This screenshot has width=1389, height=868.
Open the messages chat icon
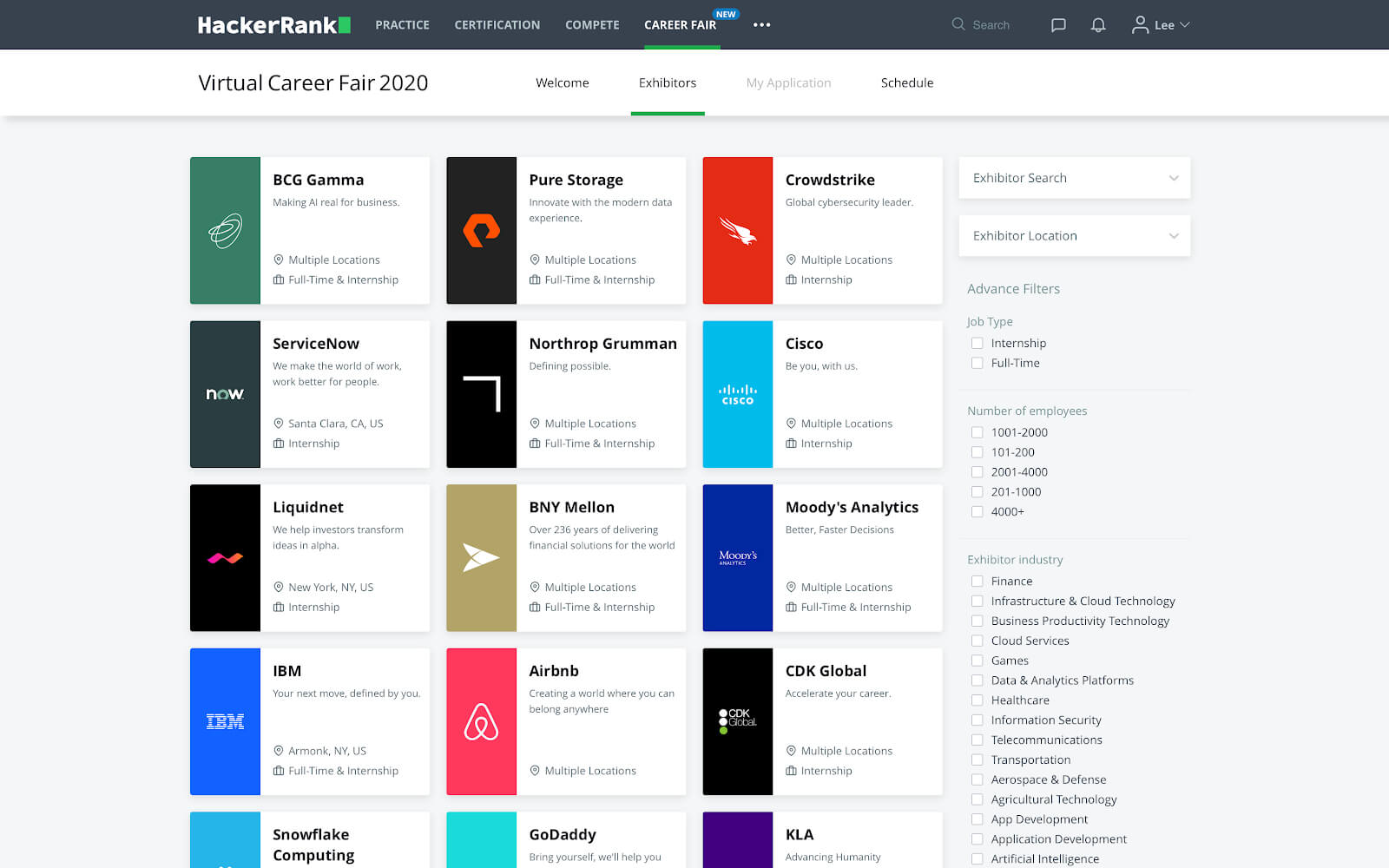click(1058, 25)
